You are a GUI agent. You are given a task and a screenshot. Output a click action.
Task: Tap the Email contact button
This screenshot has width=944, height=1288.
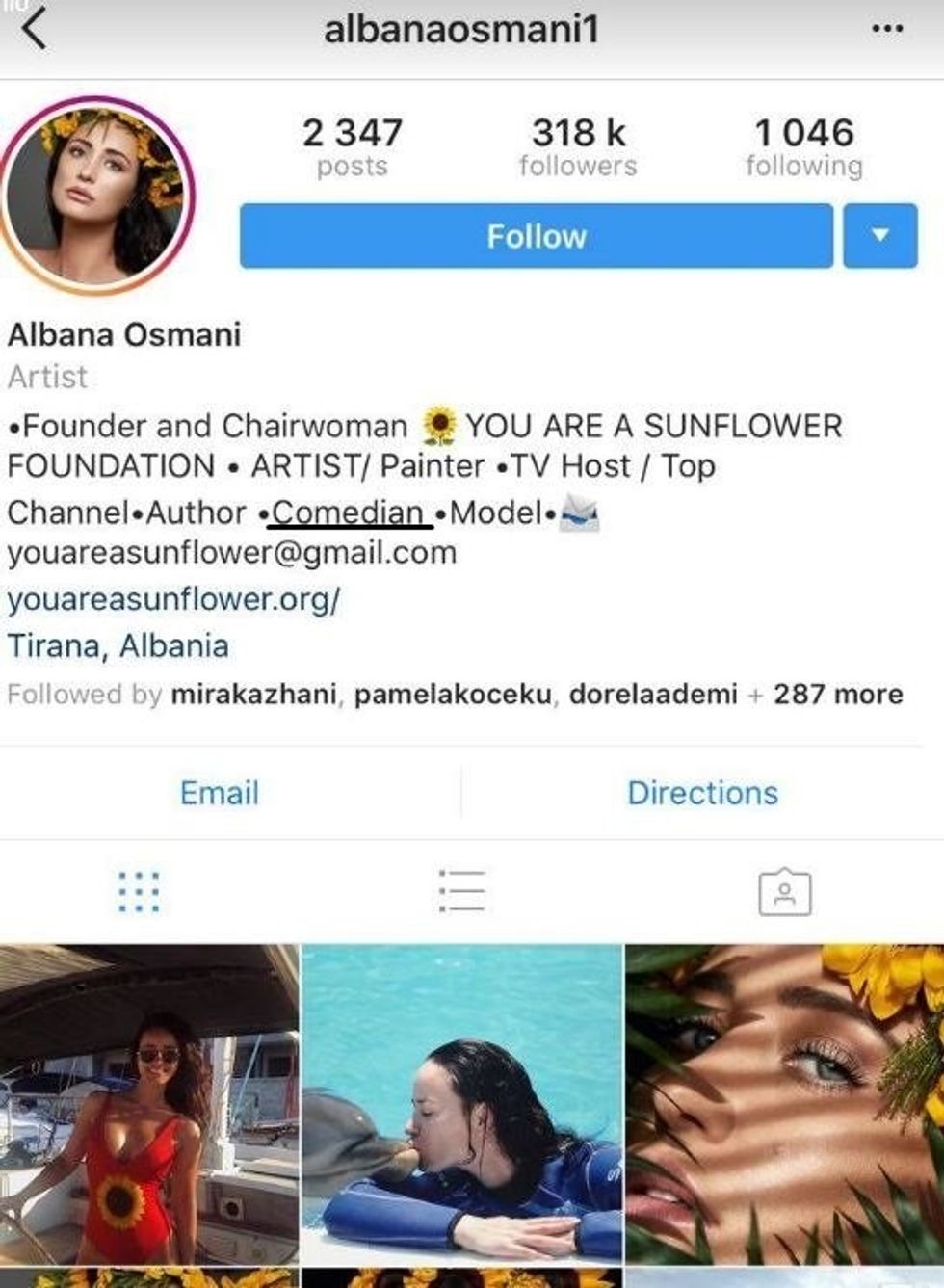click(220, 793)
